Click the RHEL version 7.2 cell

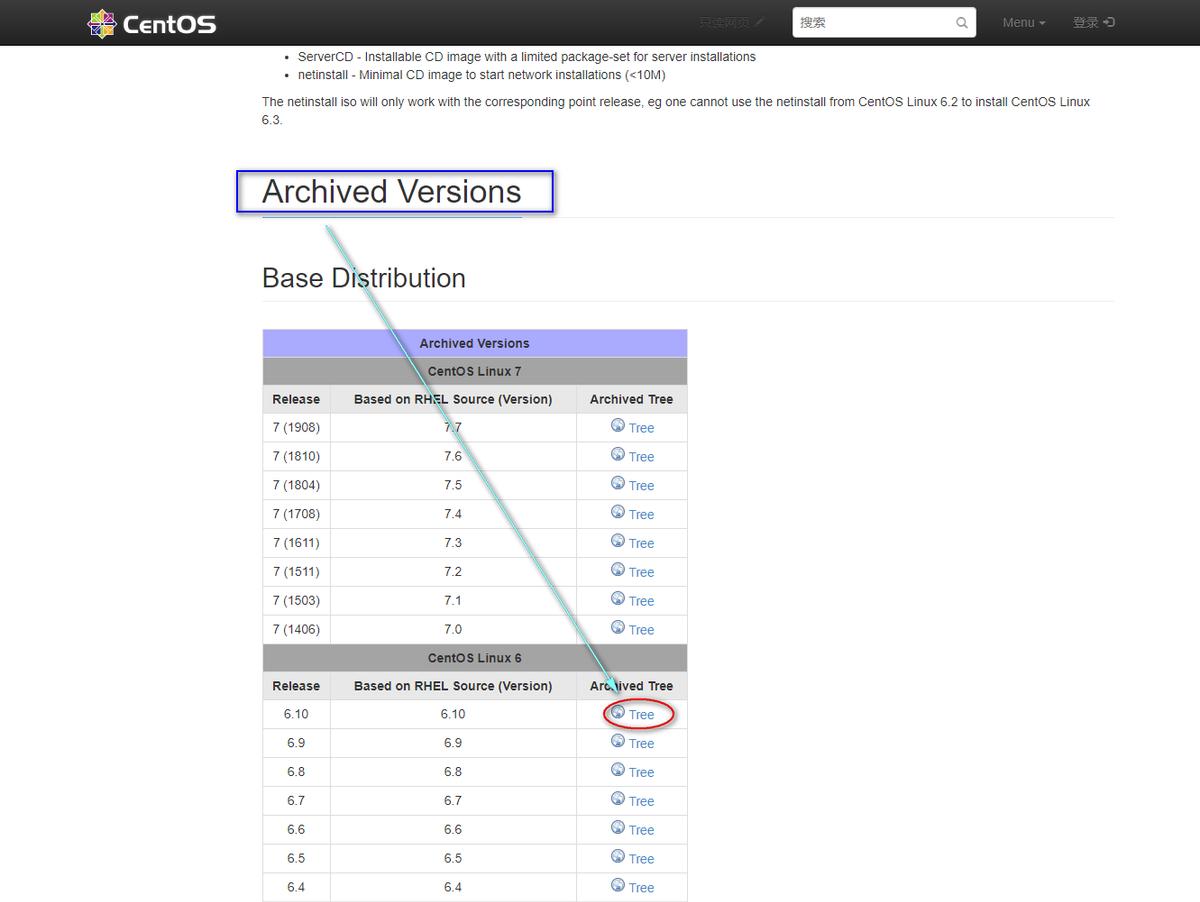453,573
